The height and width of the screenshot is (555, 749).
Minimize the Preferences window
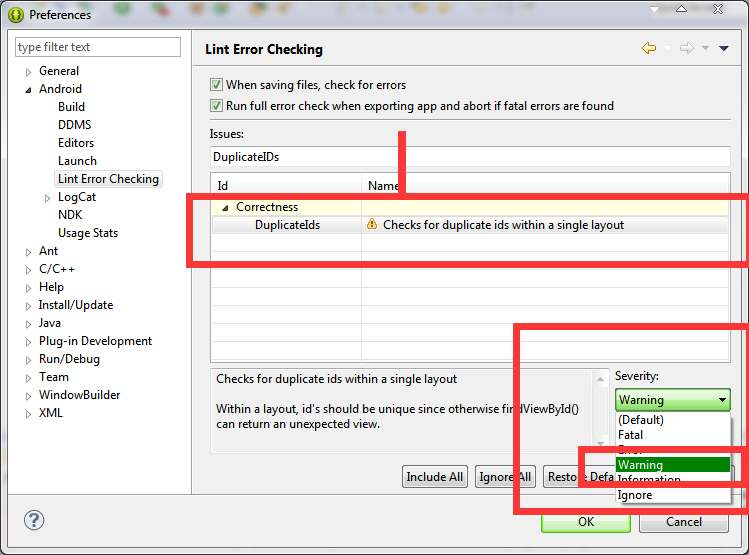pos(654,9)
